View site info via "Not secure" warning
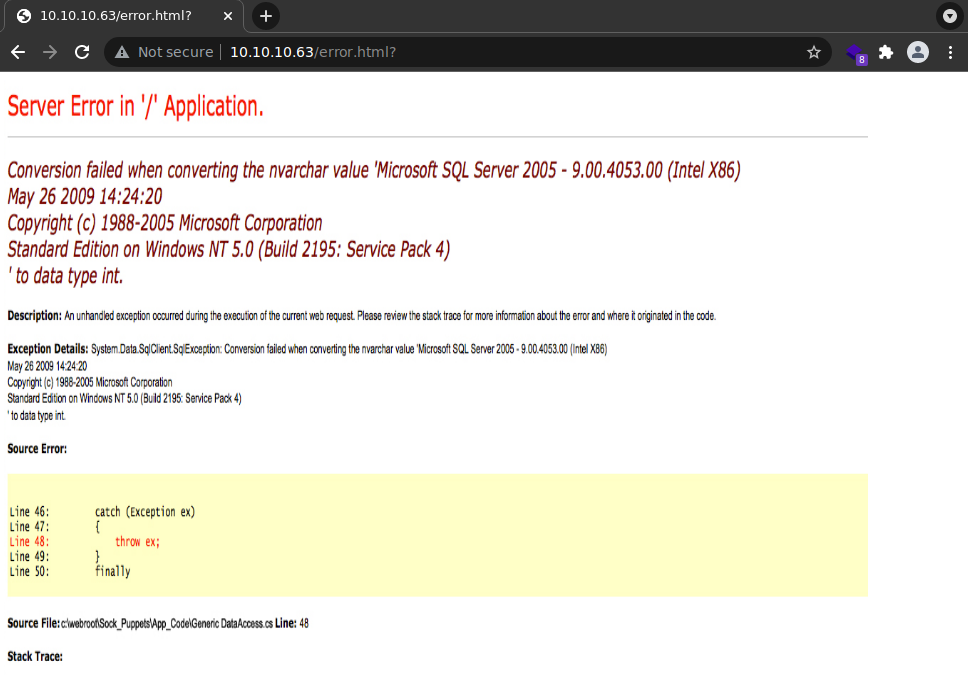 coord(164,52)
